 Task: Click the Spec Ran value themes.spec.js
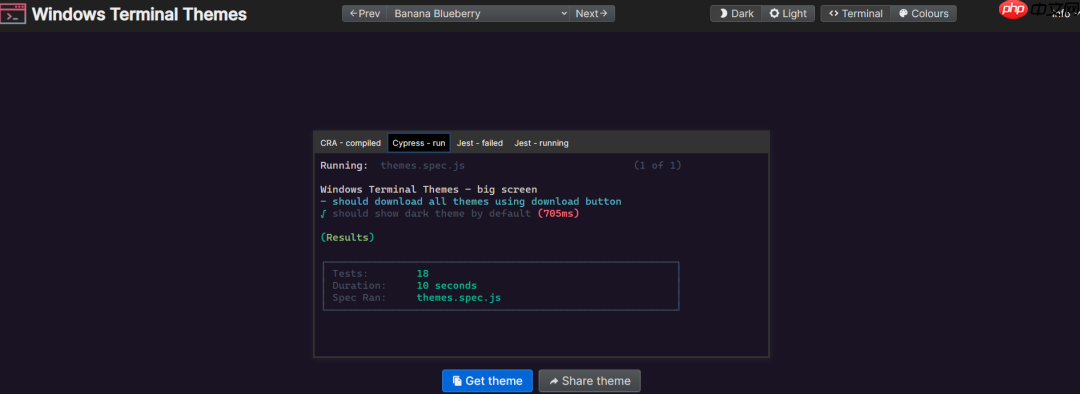pyautogui.click(x=459, y=298)
